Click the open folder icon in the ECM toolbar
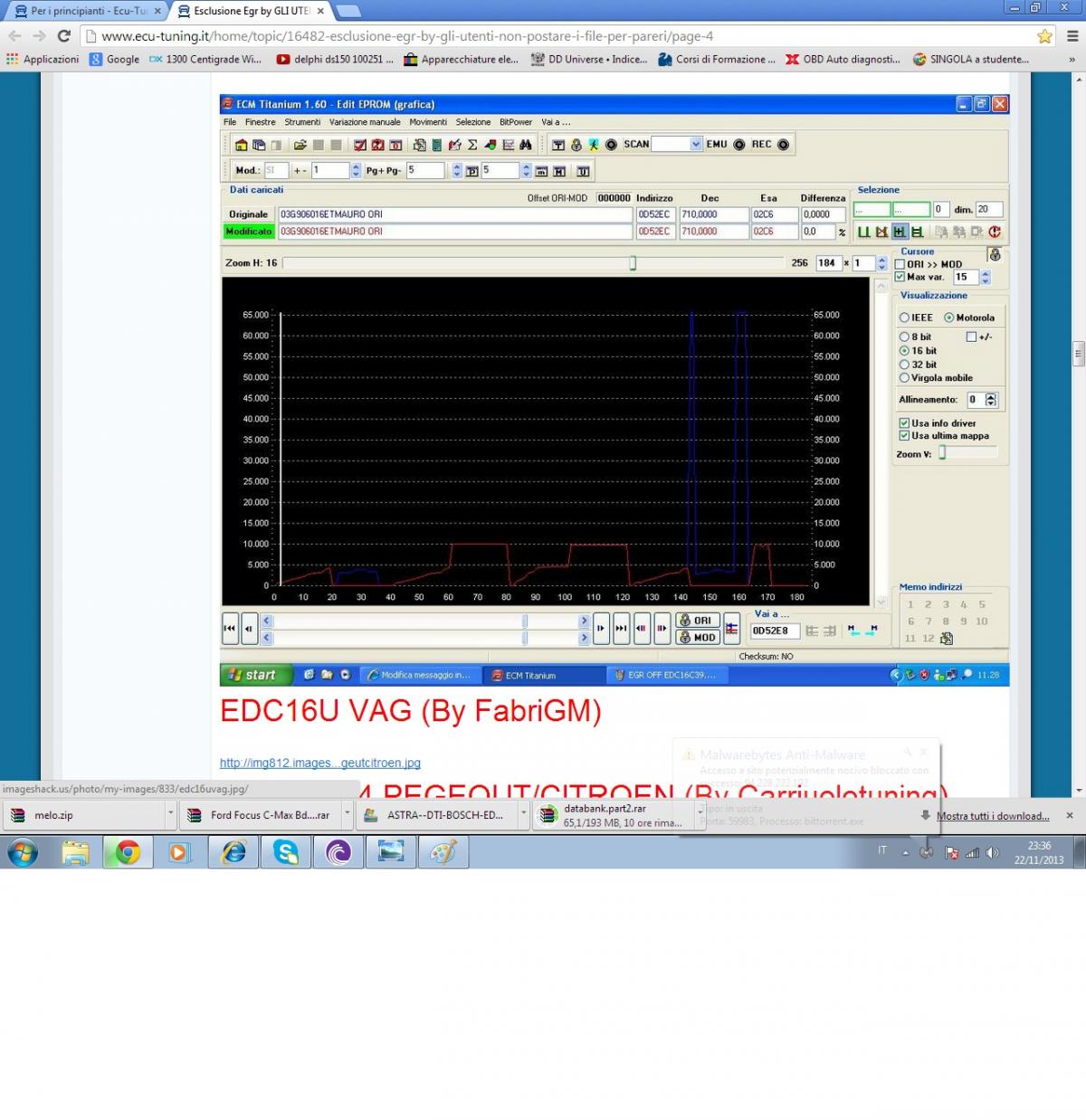 300,145
